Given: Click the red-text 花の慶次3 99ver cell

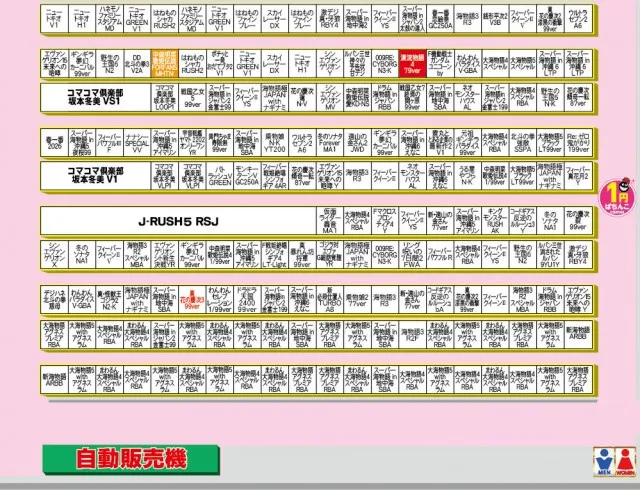Looking at the screenshot, I should (192, 300).
